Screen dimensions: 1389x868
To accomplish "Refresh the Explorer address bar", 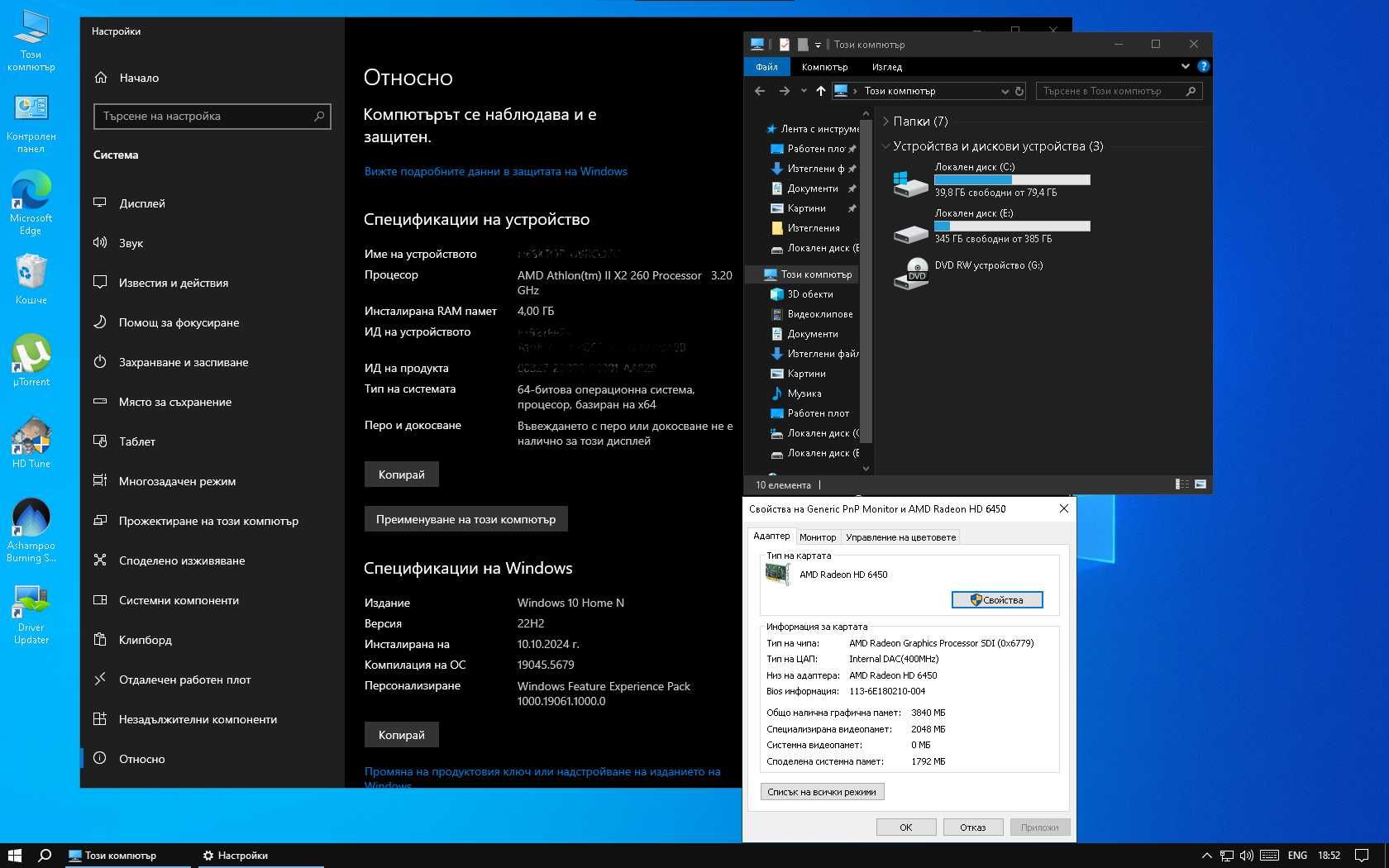I will 1019,91.
